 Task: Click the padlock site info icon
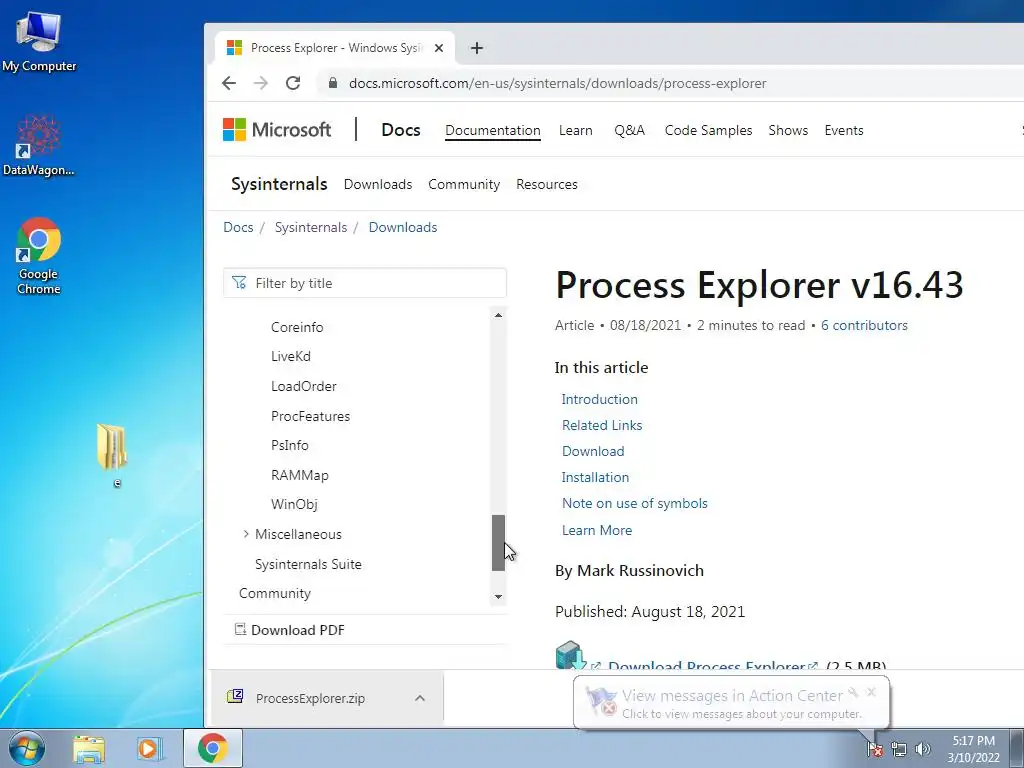333,83
